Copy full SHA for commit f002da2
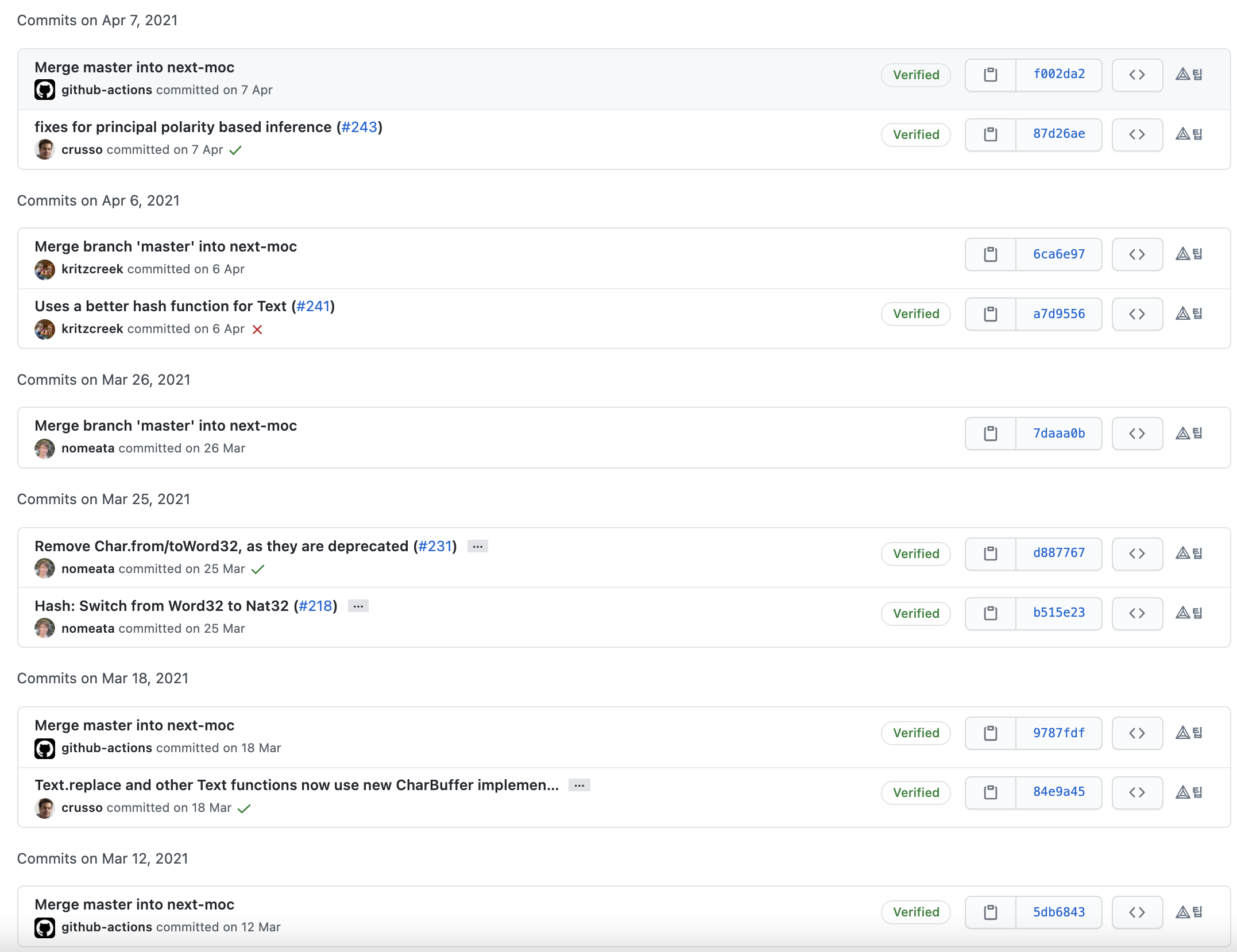The image size is (1237, 952). point(990,75)
